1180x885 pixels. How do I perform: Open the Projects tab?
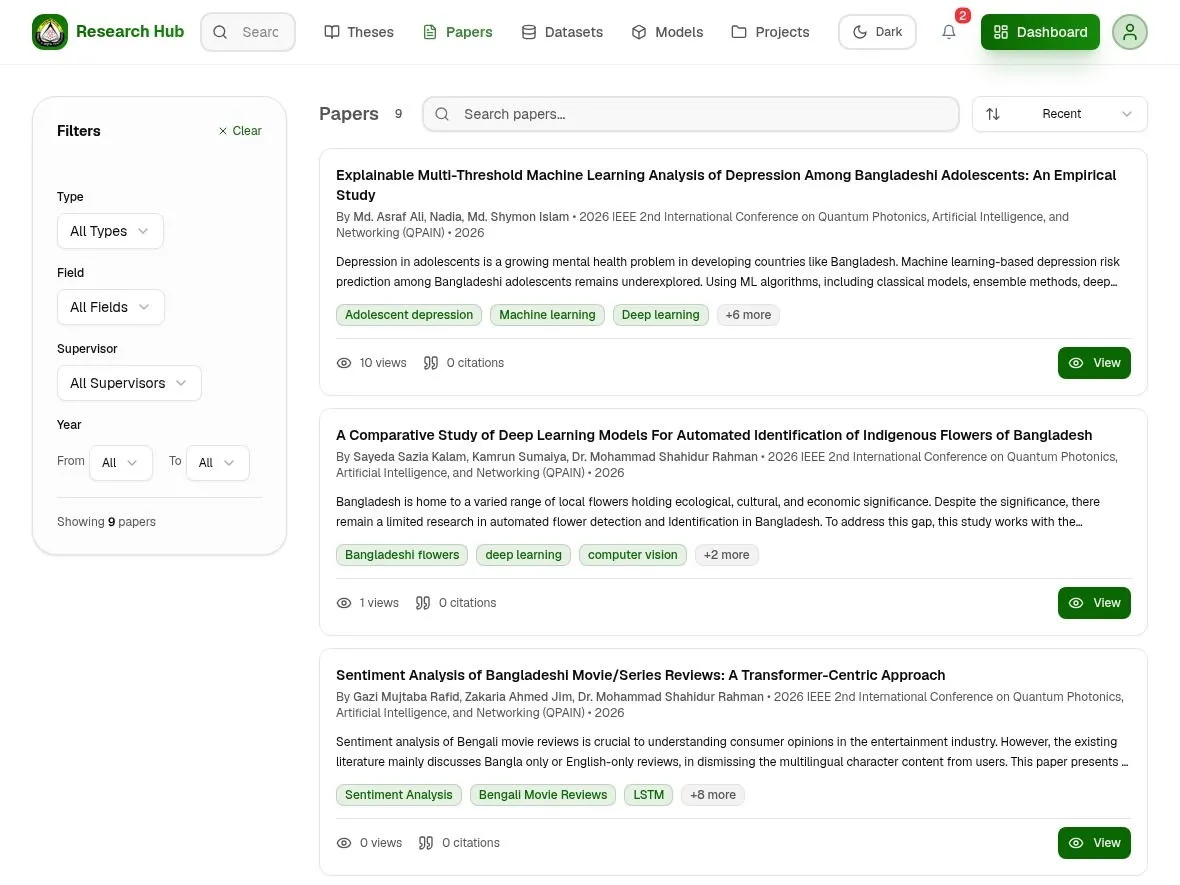[x=771, y=32]
